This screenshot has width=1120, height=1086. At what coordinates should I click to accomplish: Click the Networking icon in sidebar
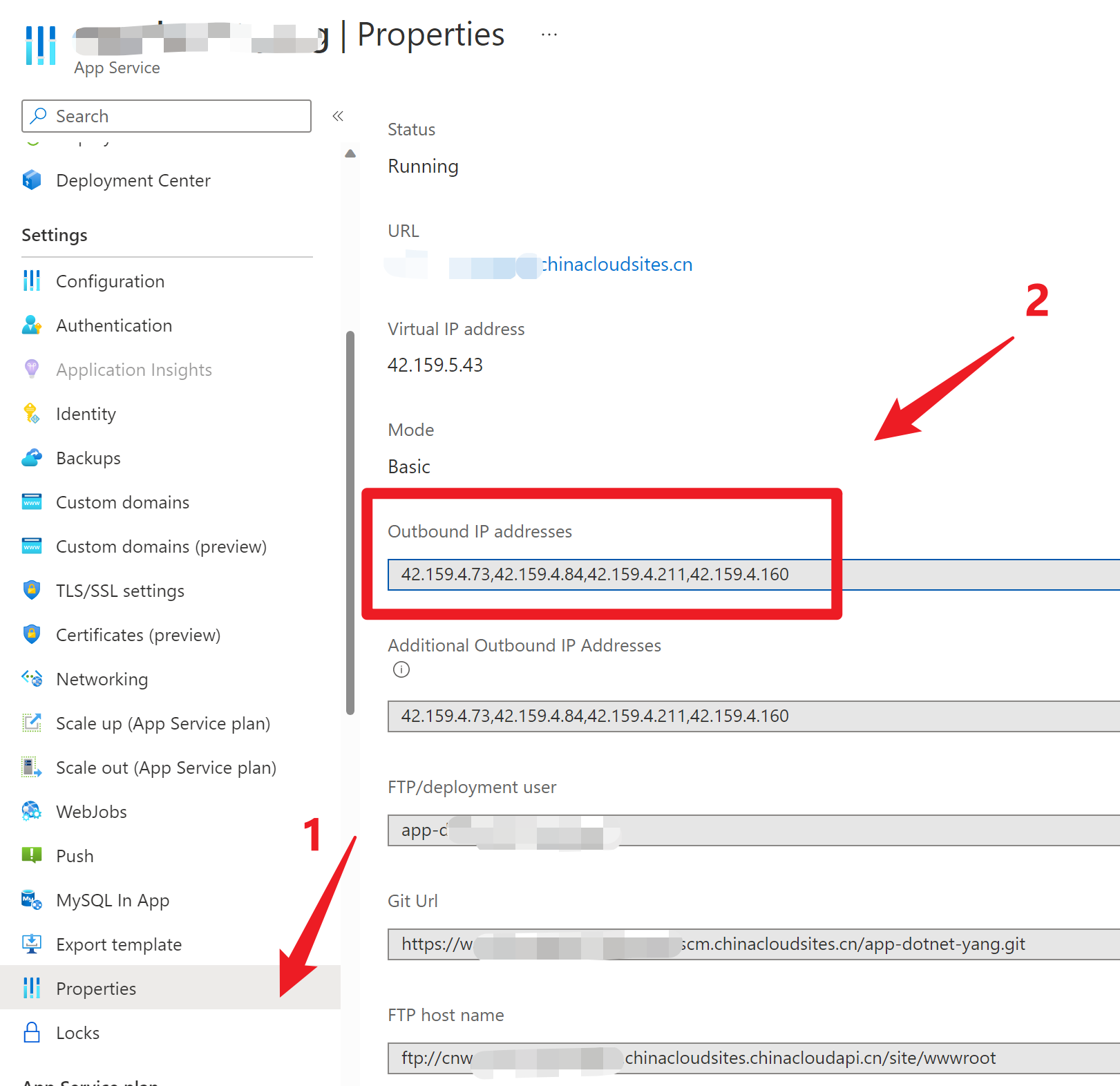click(32, 679)
